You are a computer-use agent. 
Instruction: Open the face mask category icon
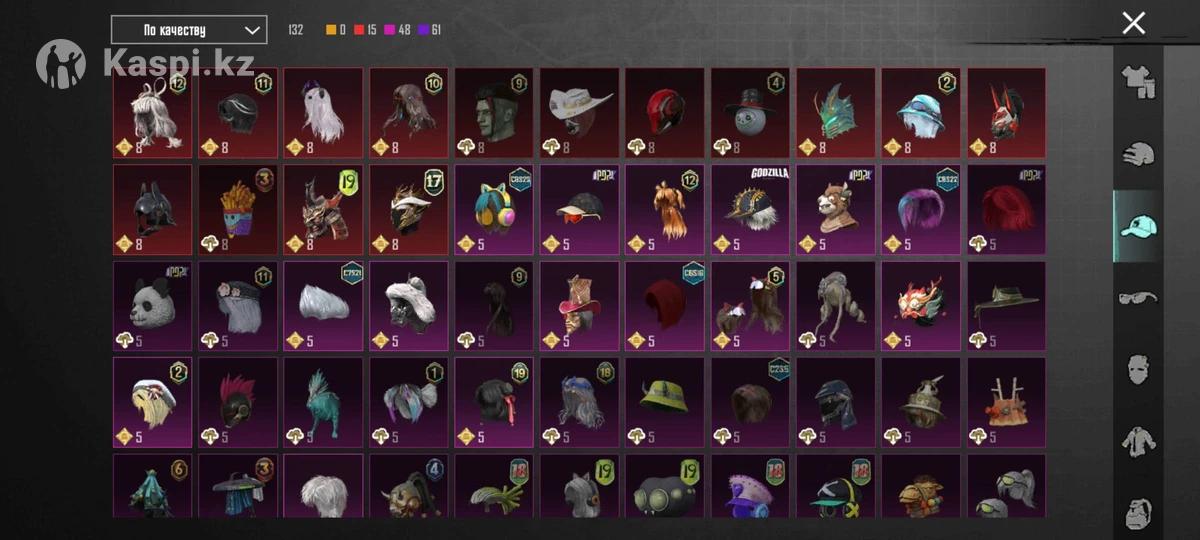click(x=1138, y=369)
